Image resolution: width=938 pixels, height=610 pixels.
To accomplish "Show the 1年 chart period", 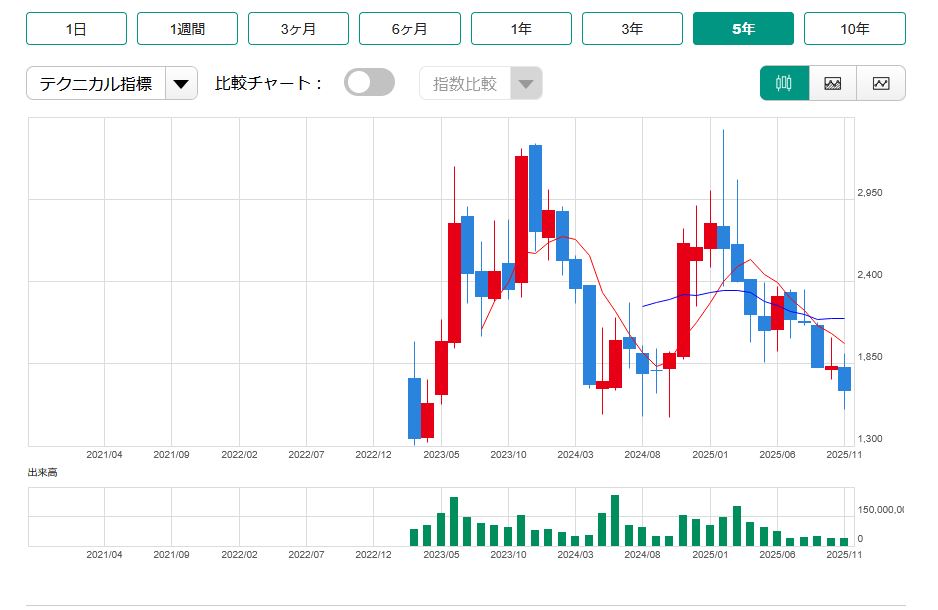I will click(x=521, y=29).
